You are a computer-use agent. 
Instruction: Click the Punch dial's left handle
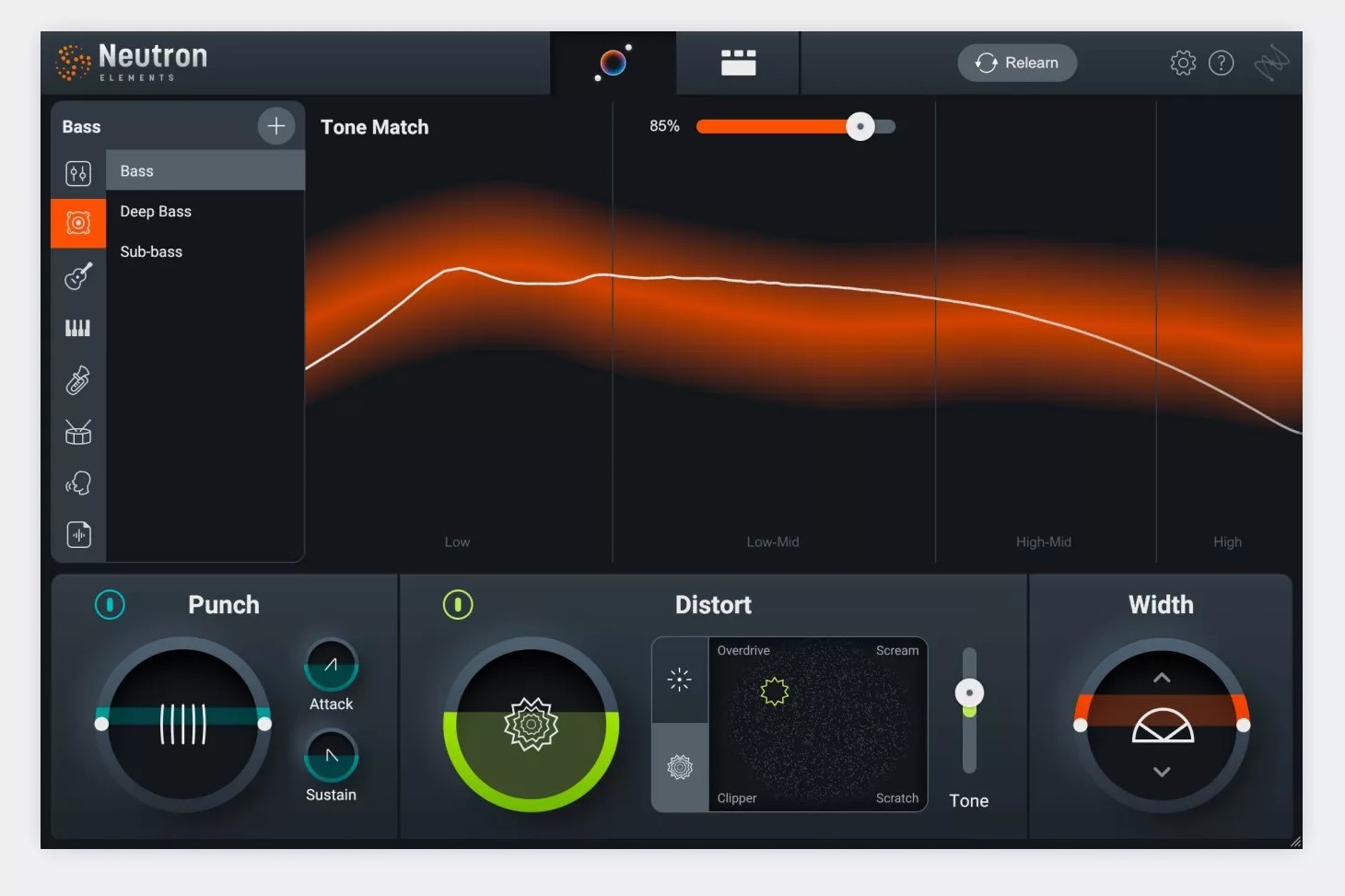click(101, 724)
